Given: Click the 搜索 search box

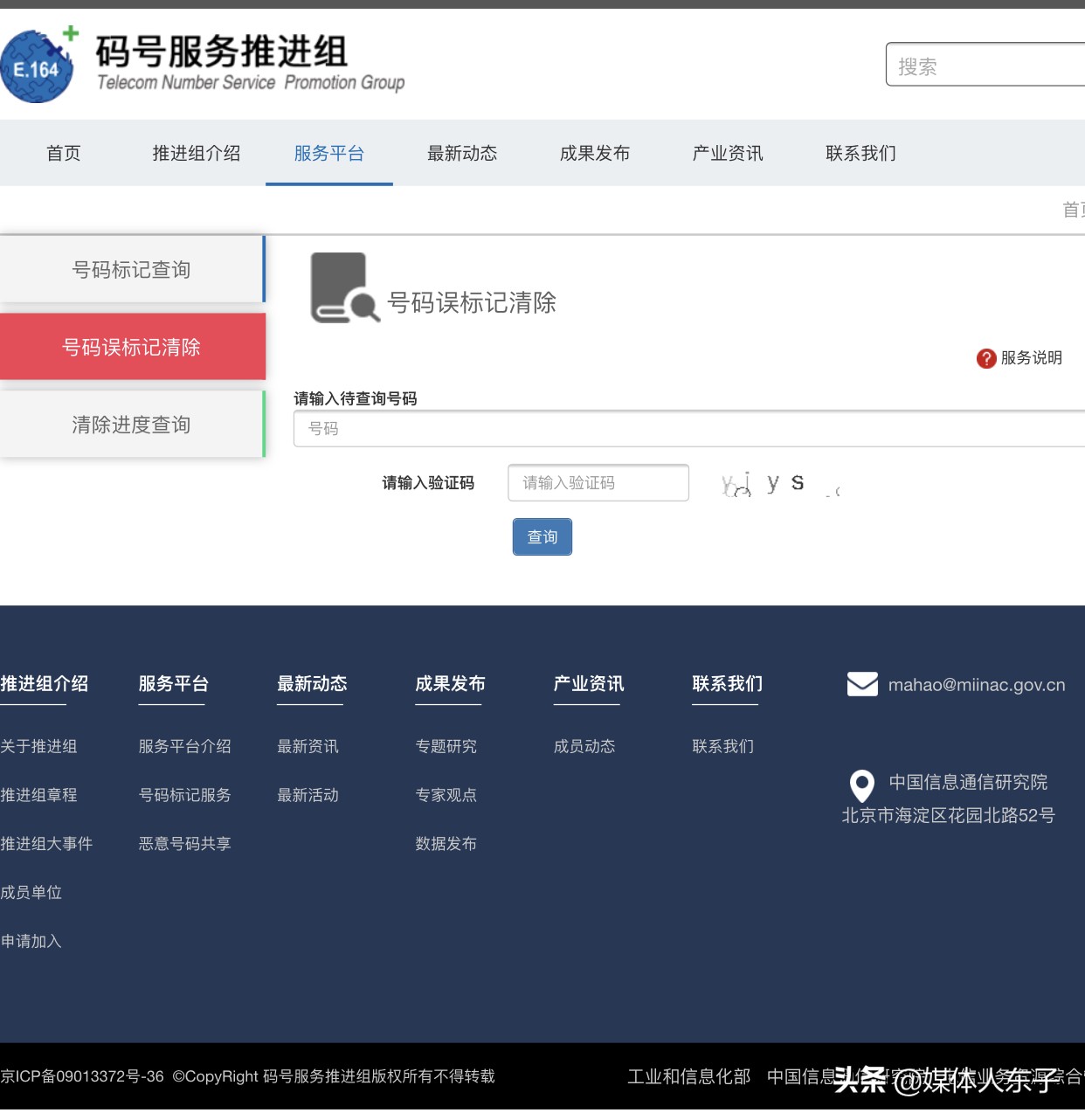Looking at the screenshot, I should 987,65.
